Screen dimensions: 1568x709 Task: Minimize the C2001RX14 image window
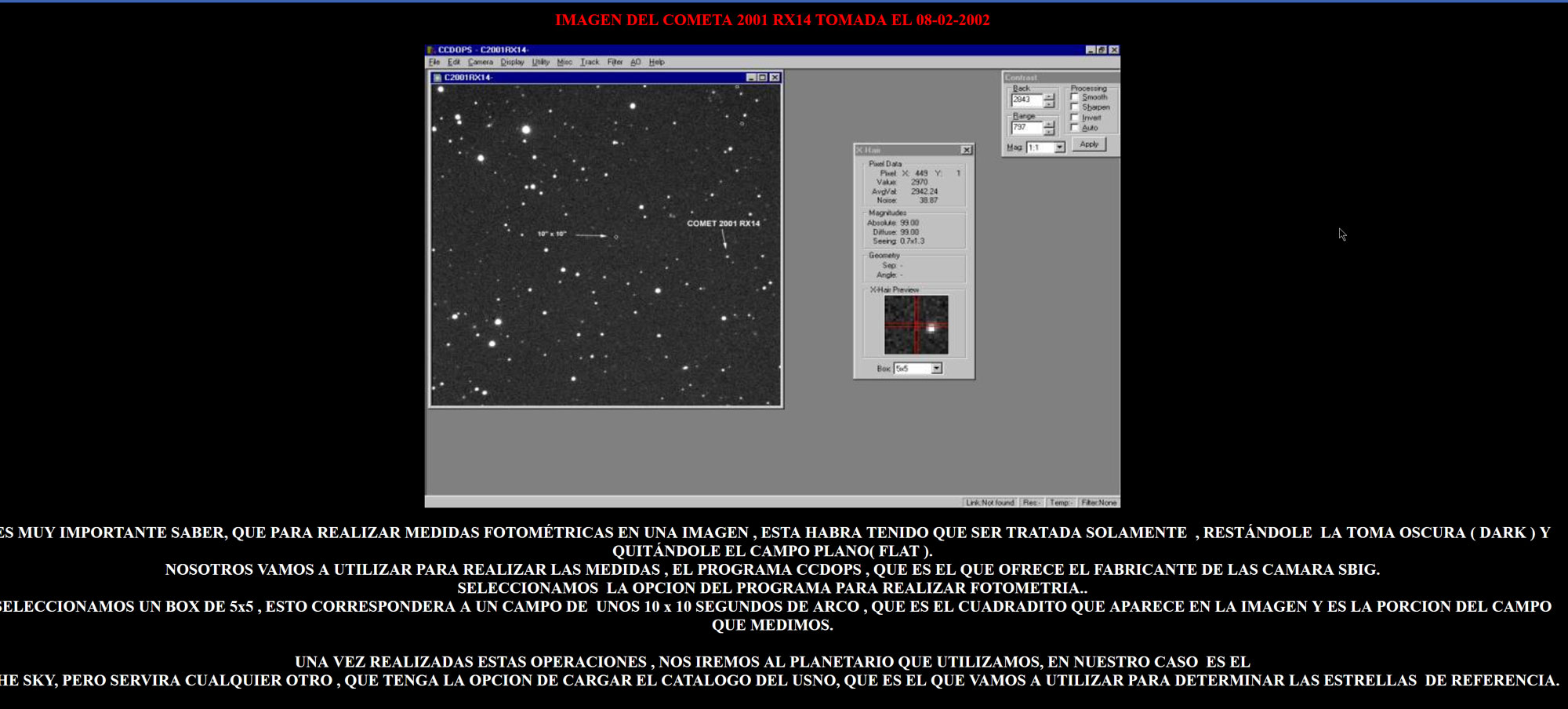point(752,78)
